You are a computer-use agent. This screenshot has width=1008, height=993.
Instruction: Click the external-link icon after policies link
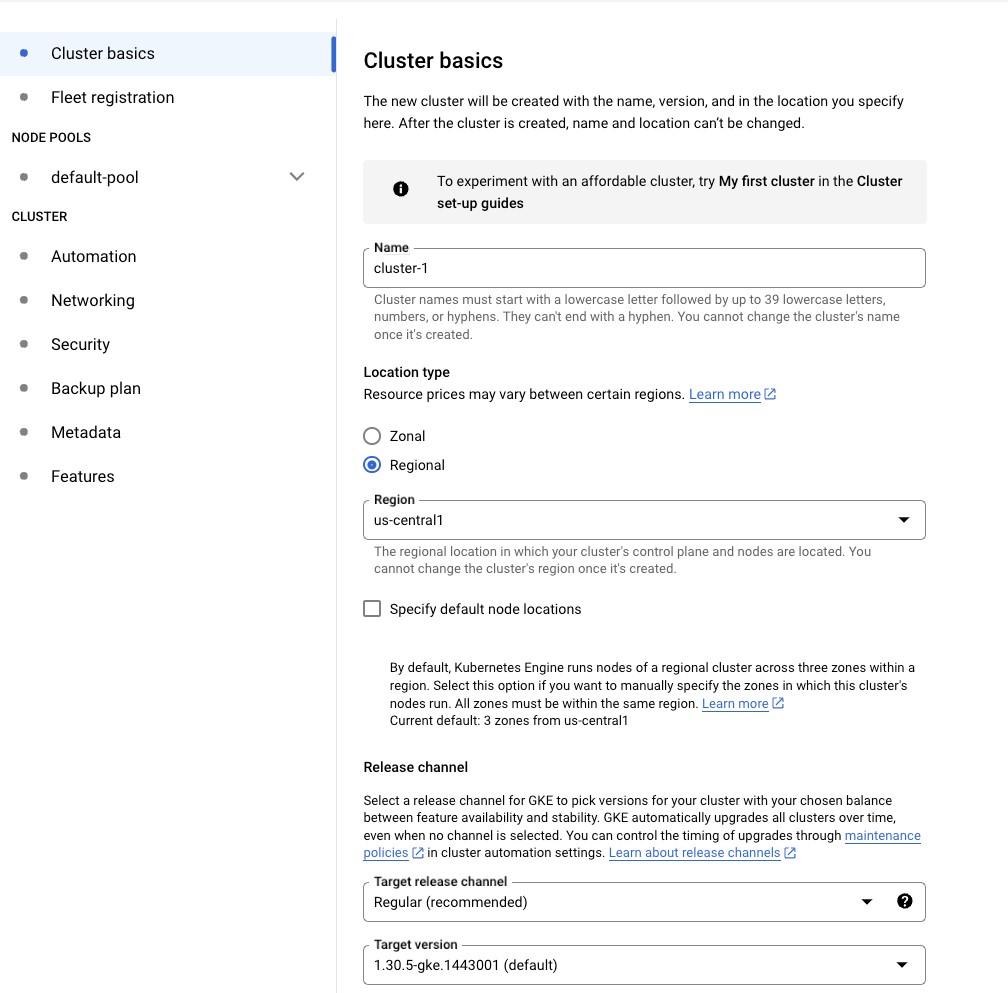418,853
